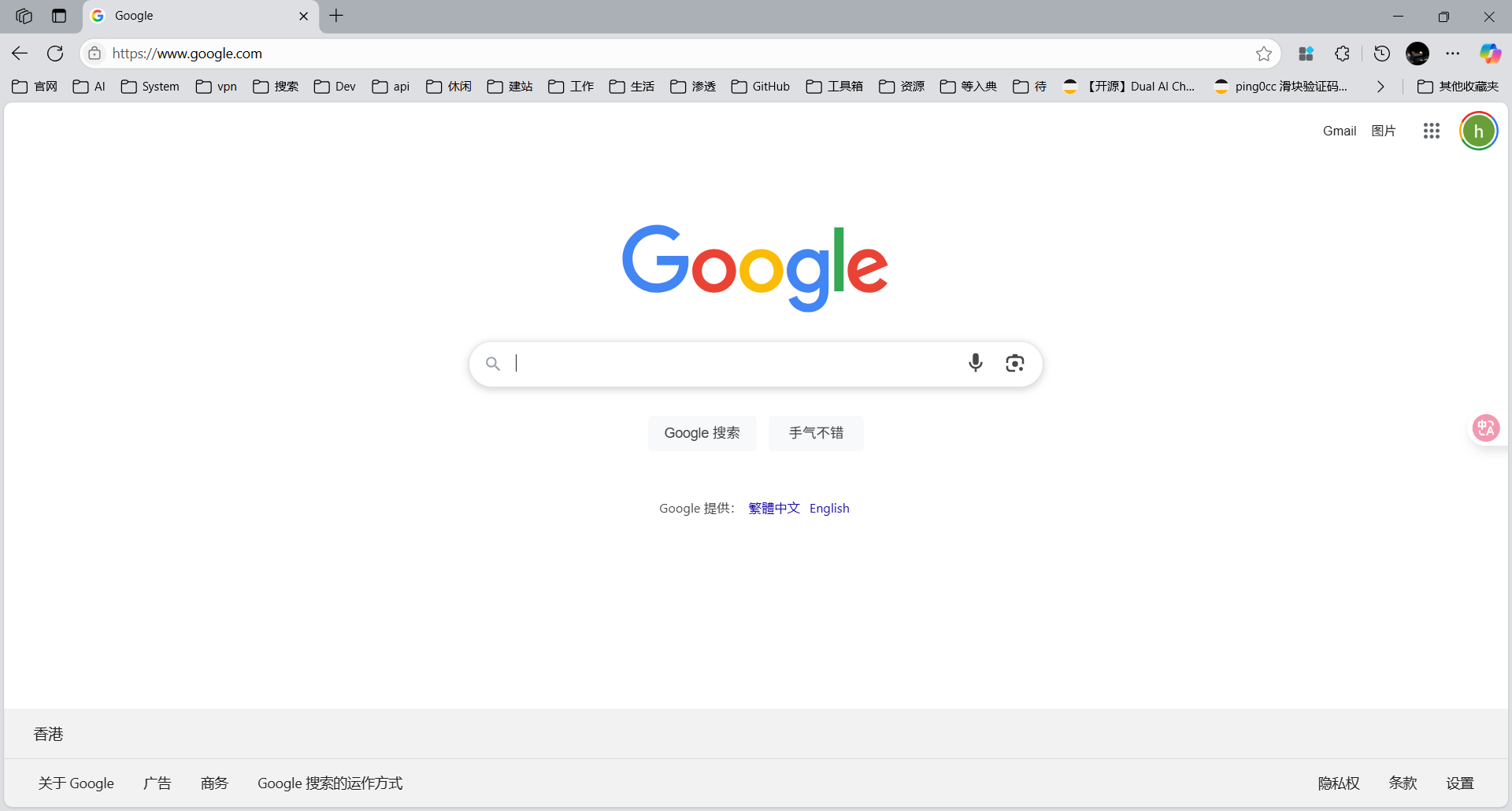Image resolution: width=1512 pixels, height=811 pixels.
Task: Open 关于 Google footer link
Action: point(76,783)
